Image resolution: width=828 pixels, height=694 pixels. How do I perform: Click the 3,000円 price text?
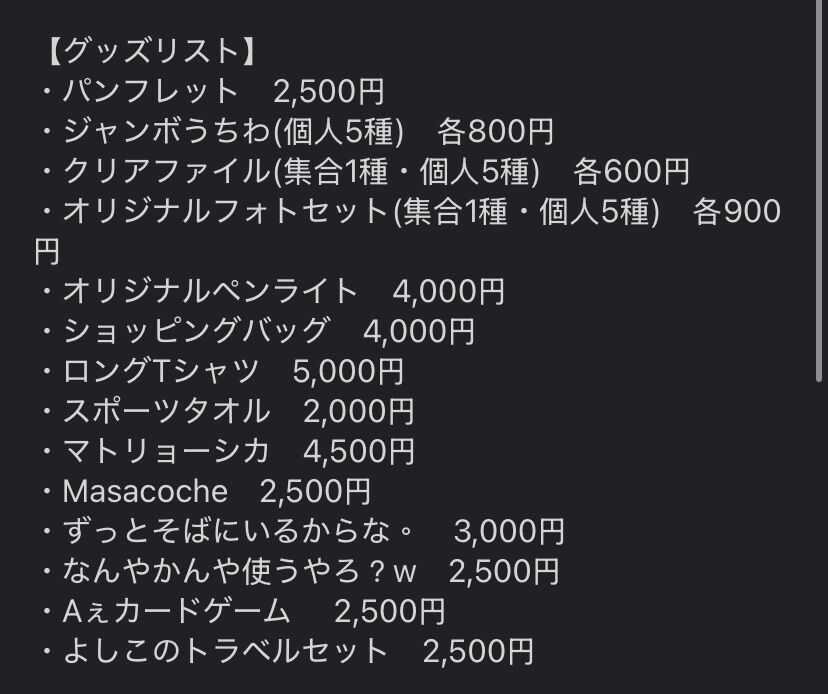(509, 532)
